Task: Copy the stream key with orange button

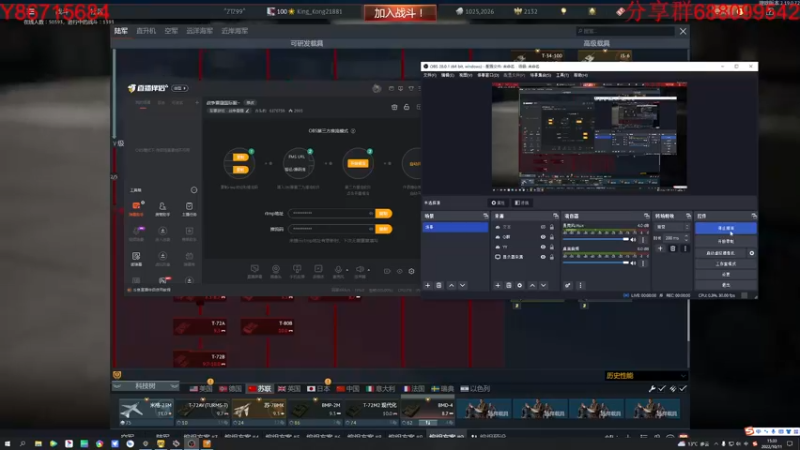Action: click(384, 229)
